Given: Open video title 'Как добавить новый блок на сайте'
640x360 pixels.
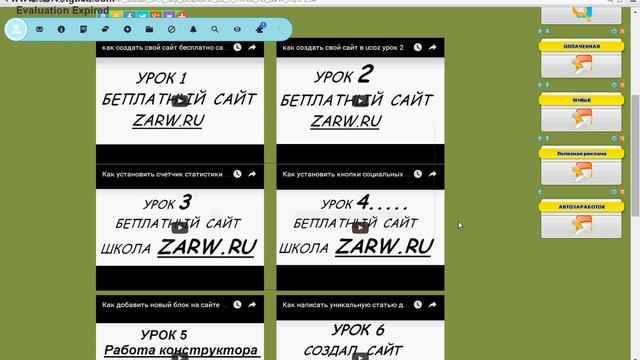Looking at the screenshot, I should click(163, 305).
